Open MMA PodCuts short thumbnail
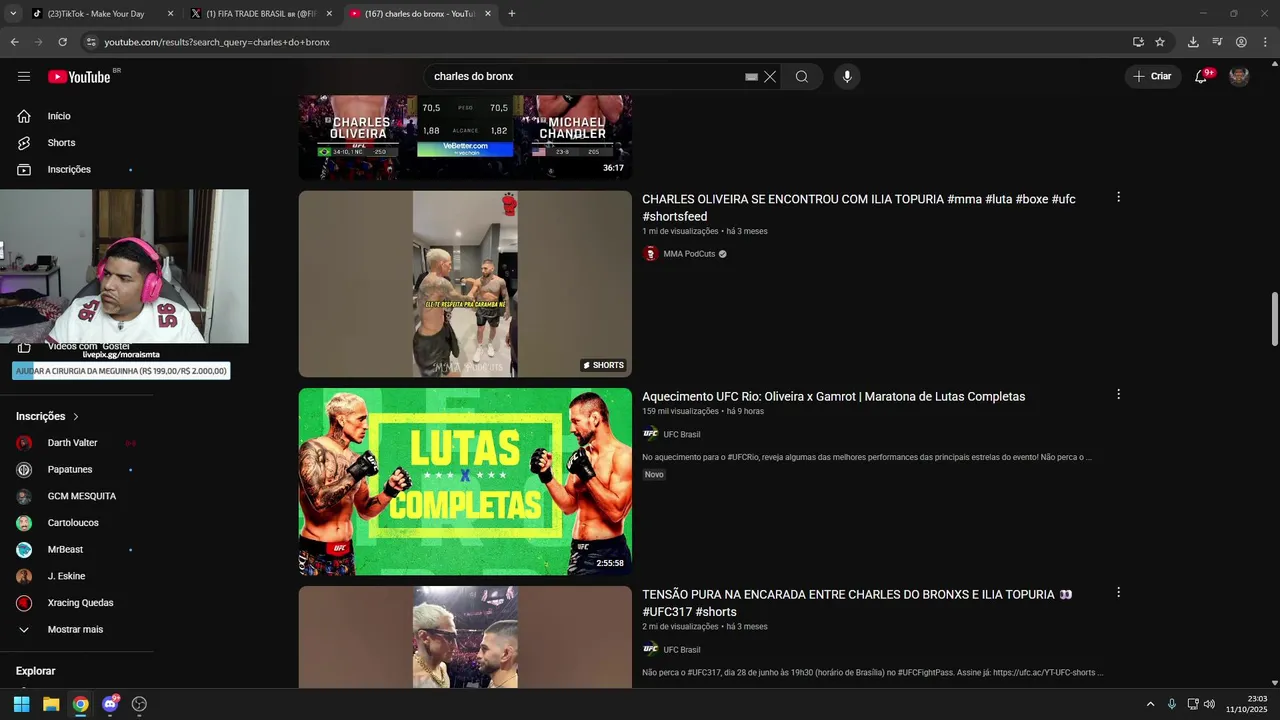This screenshot has height=720, width=1280. click(x=465, y=284)
